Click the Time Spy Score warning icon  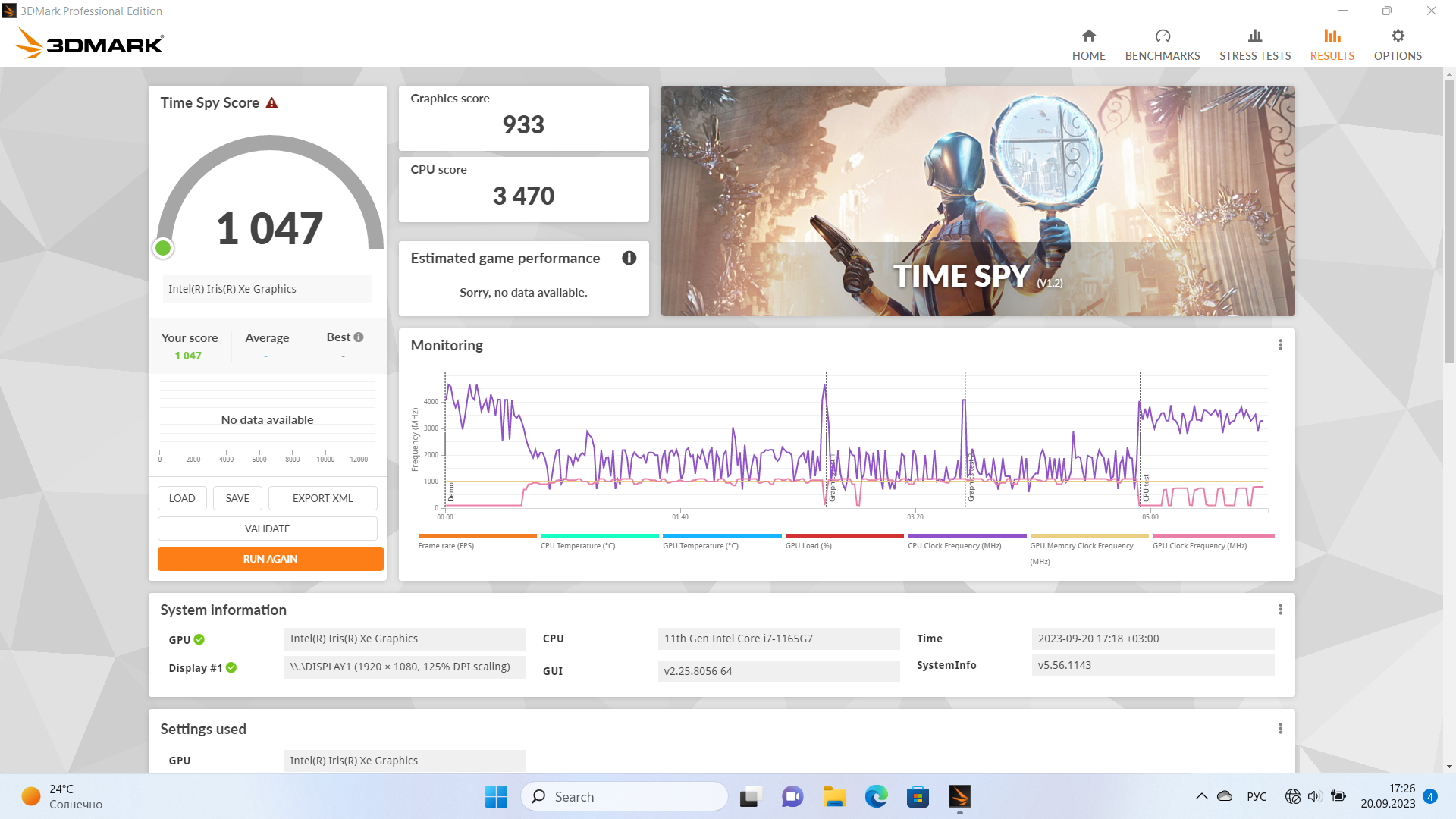(271, 103)
